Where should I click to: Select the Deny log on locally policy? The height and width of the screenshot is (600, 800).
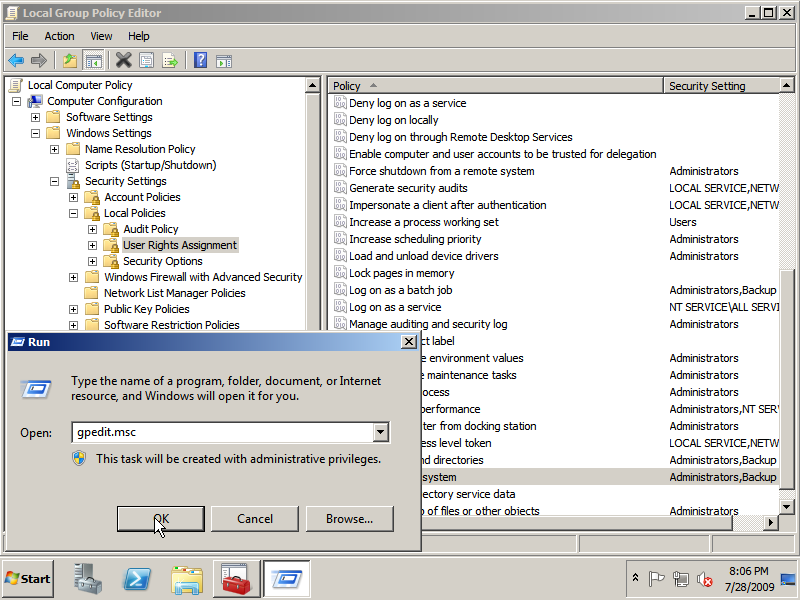pos(393,120)
